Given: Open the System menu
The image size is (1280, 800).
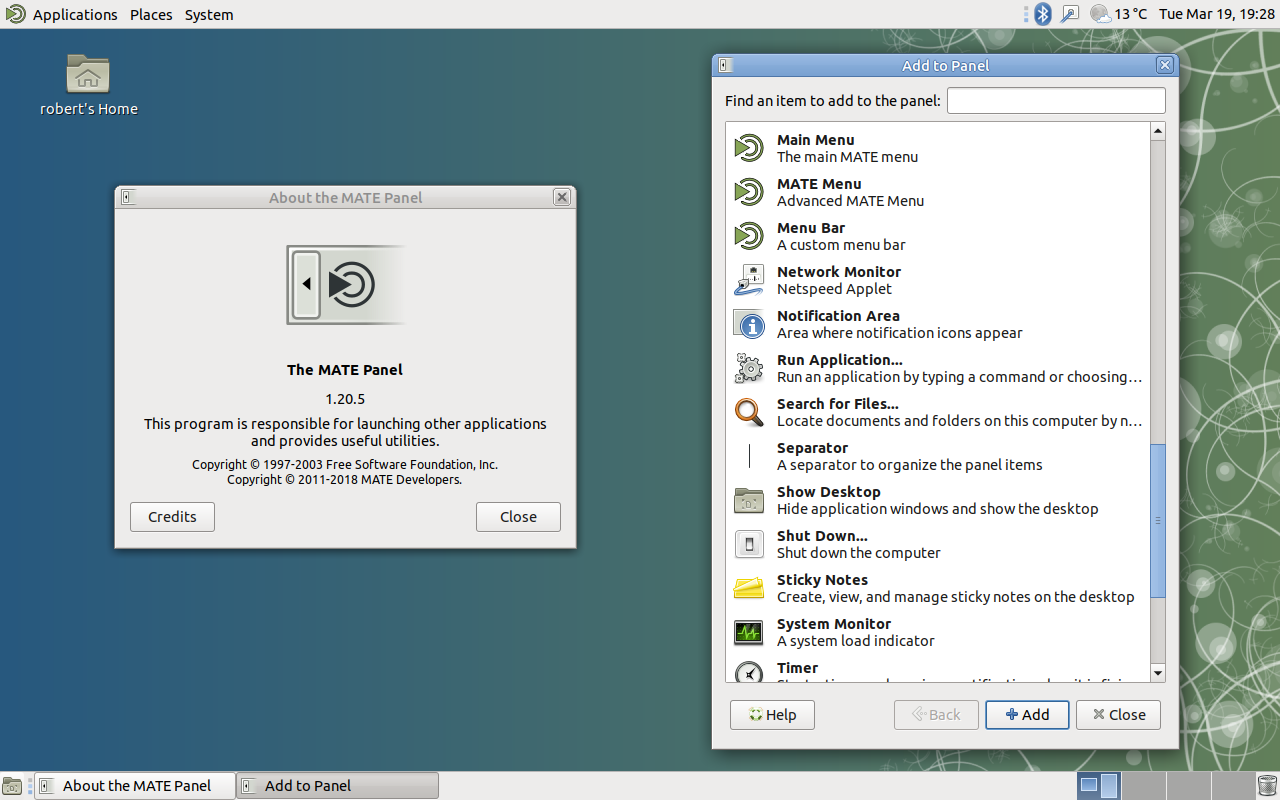Looking at the screenshot, I should (209, 15).
